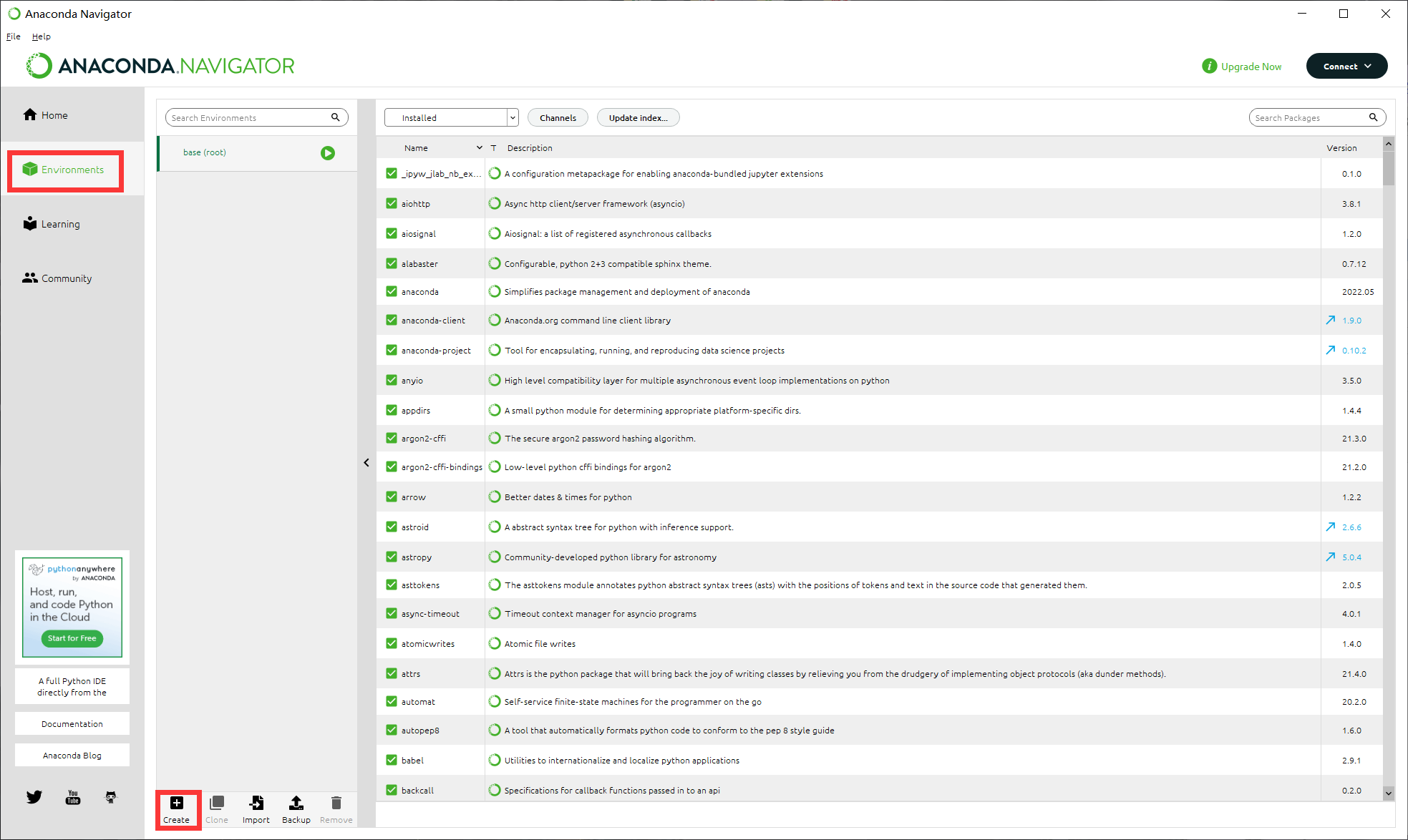Toggle the astroid package checkbox
The image size is (1408, 840).
coord(392,527)
